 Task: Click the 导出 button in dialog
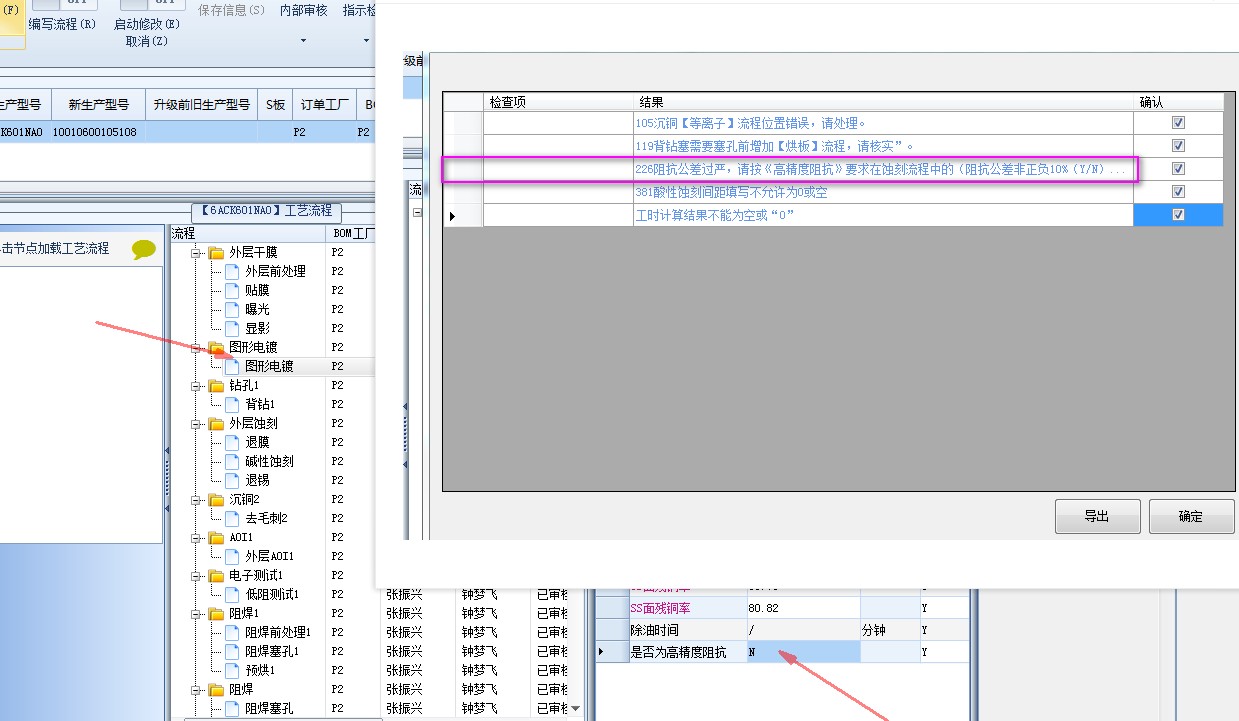1097,517
